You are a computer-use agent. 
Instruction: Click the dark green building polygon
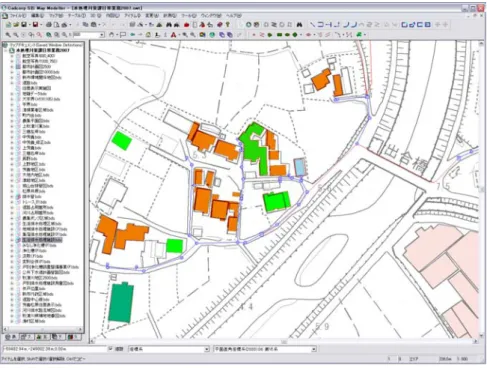pos(121,303)
